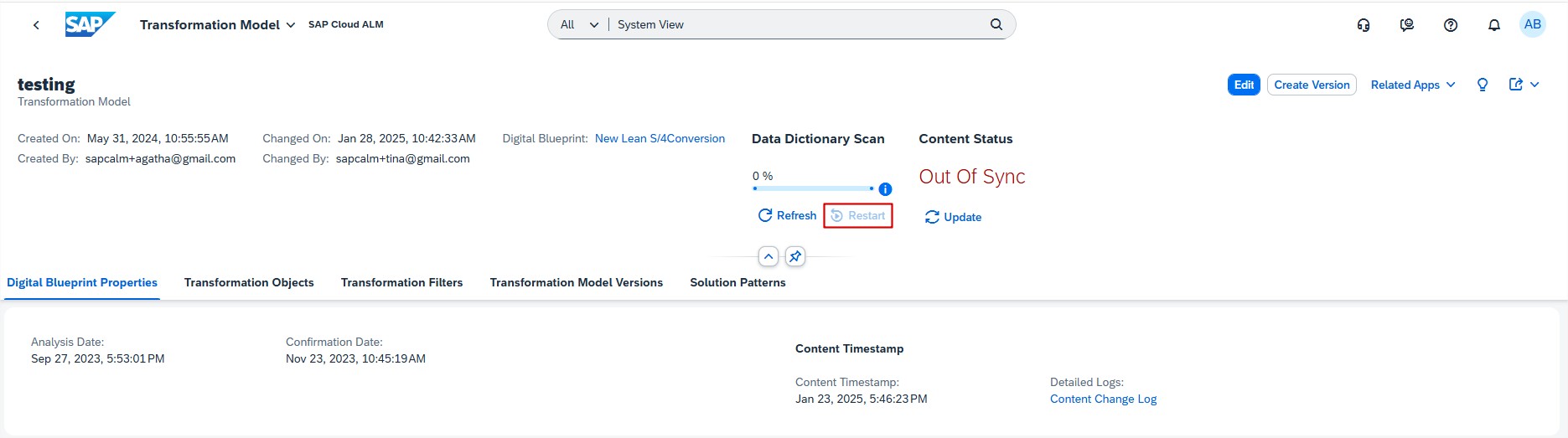Pin the header with the pin button
This screenshot has width=1568, height=438.
click(x=795, y=256)
